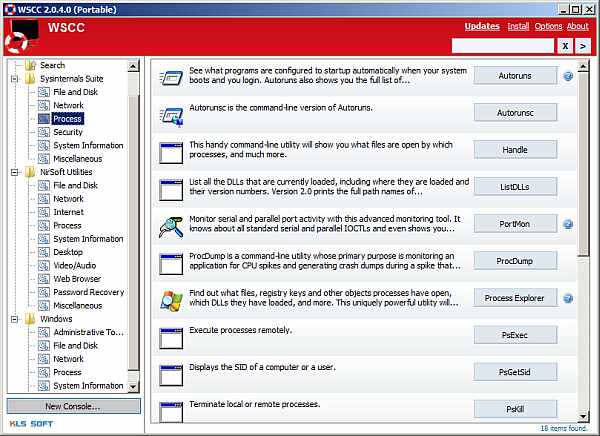This screenshot has width=600, height=436.
Task: Click tree panel scroll up arrow
Action: [133, 67]
